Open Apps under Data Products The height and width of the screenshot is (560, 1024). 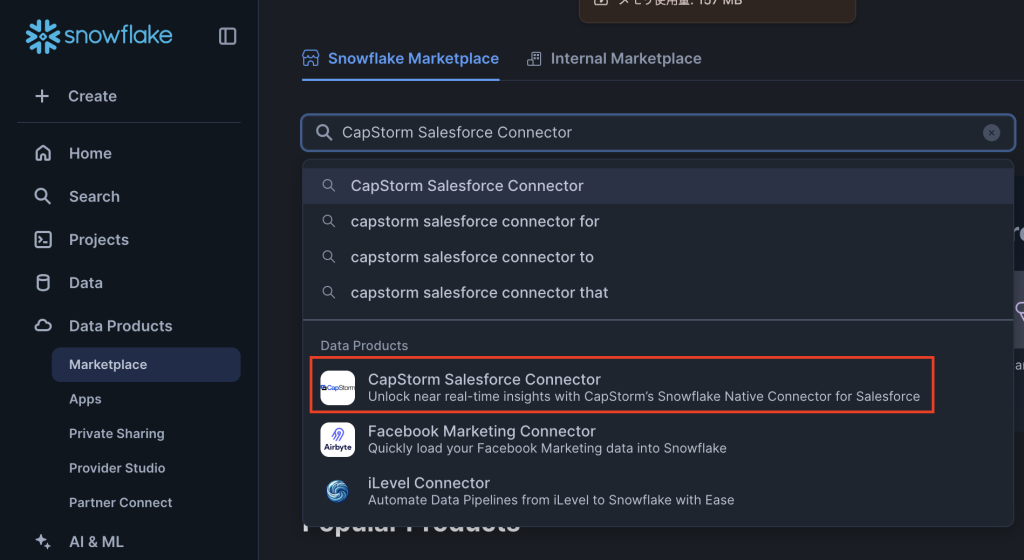click(85, 399)
